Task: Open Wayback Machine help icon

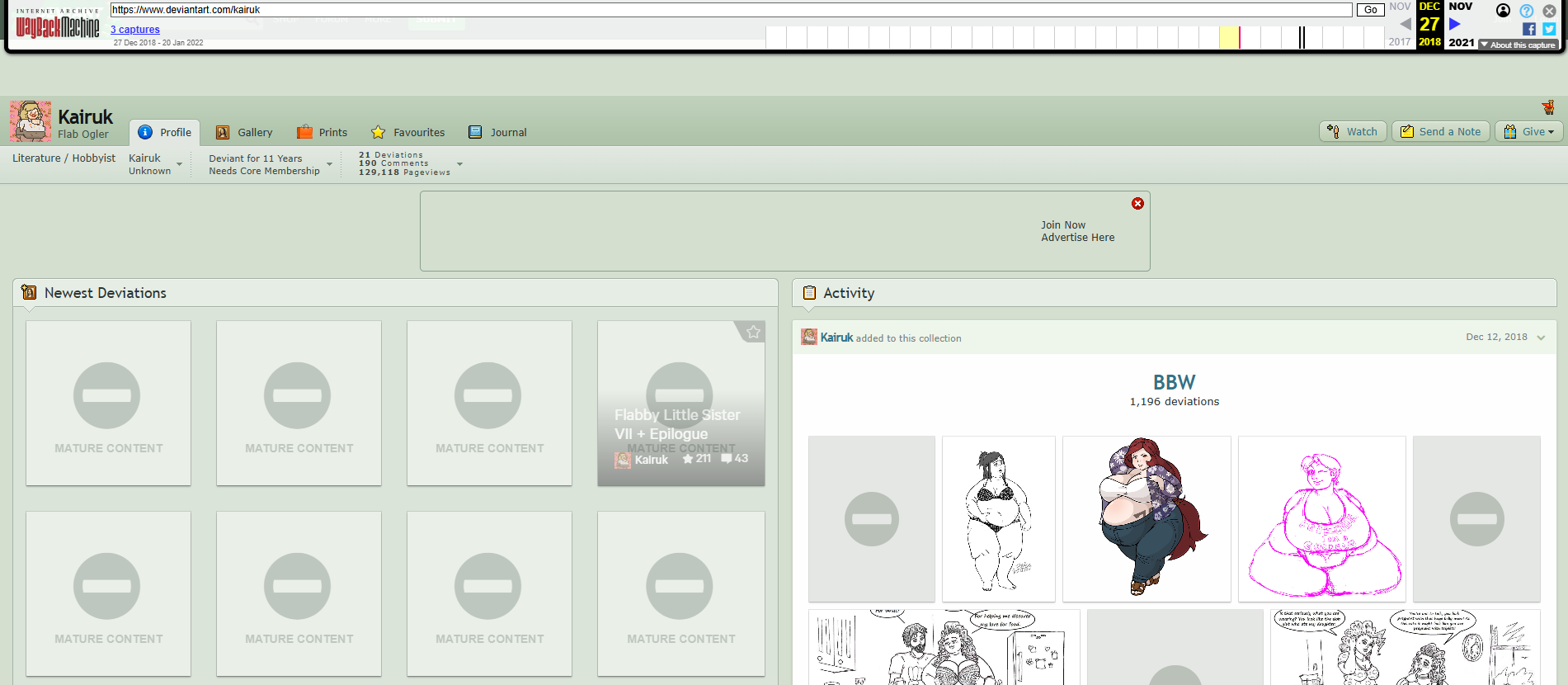Action: point(1527,11)
